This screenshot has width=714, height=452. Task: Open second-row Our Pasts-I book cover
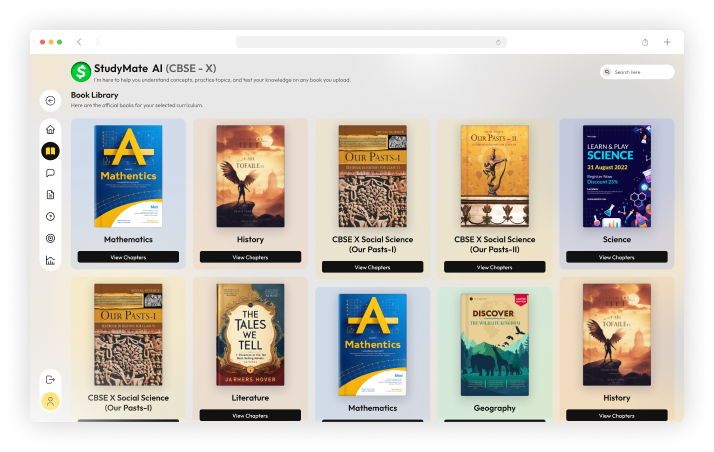click(128, 335)
